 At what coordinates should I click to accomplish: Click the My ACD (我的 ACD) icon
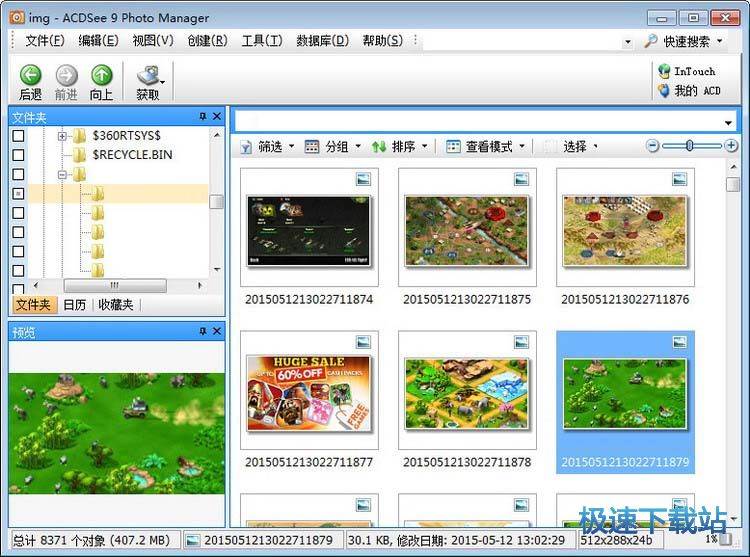point(664,91)
